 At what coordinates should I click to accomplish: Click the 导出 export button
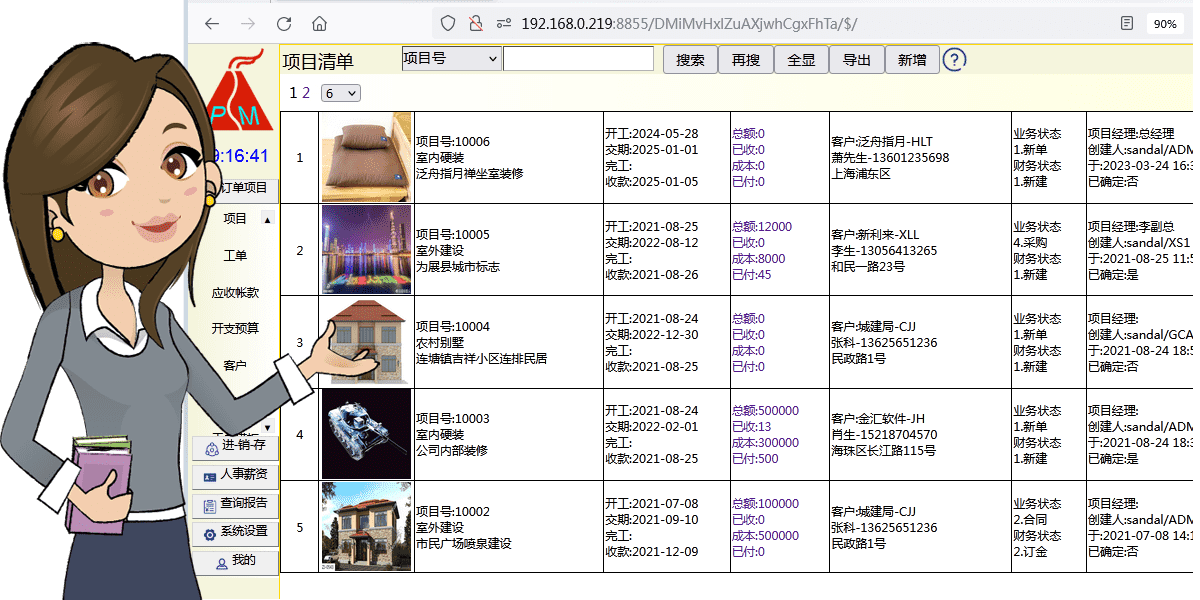pyautogui.click(x=857, y=59)
